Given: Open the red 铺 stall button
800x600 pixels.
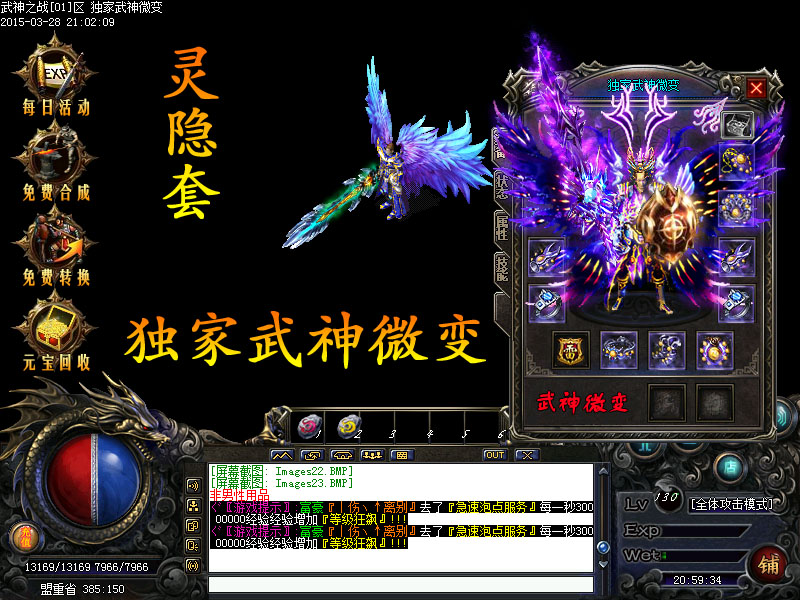Looking at the screenshot, I should pos(768,564).
